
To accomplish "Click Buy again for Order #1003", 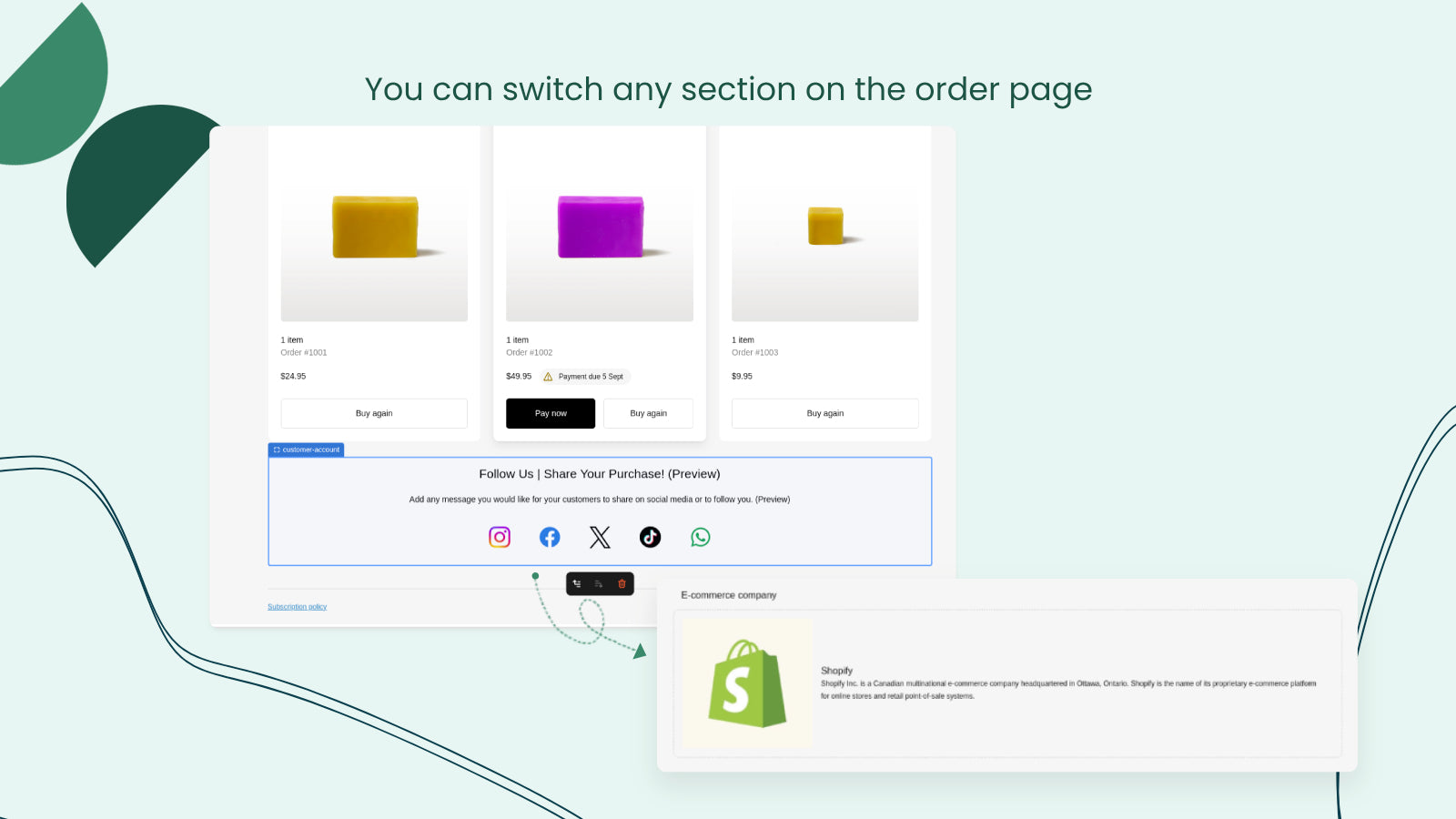I will [x=824, y=413].
